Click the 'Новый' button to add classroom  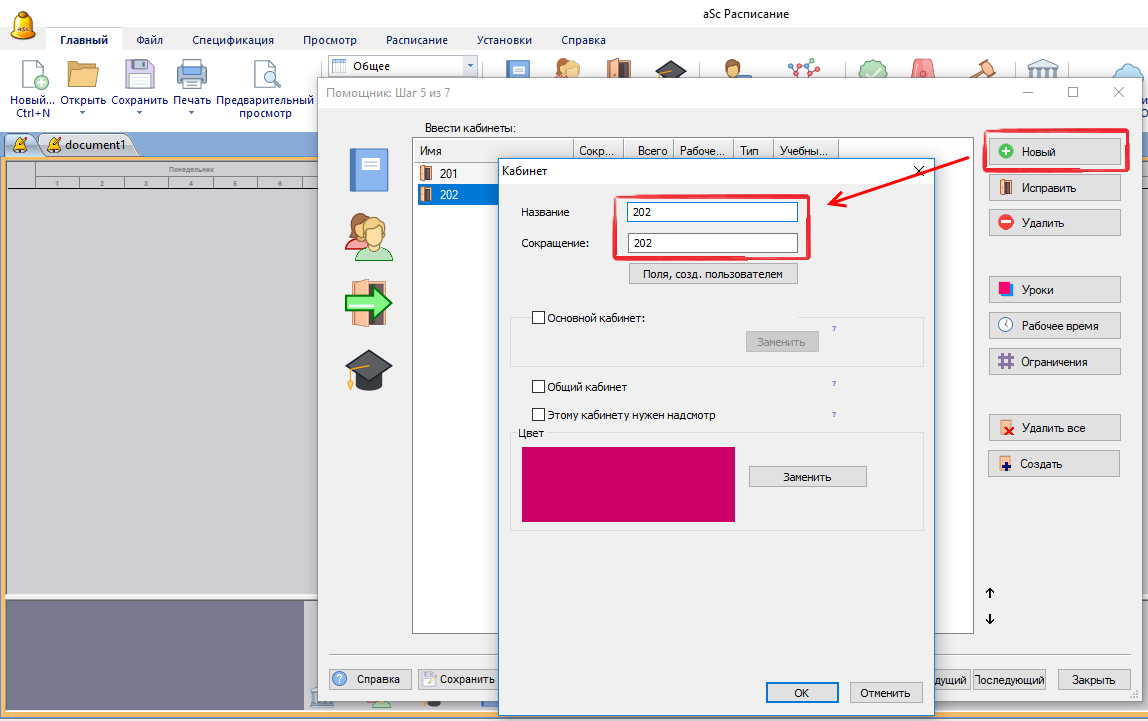tap(1054, 152)
